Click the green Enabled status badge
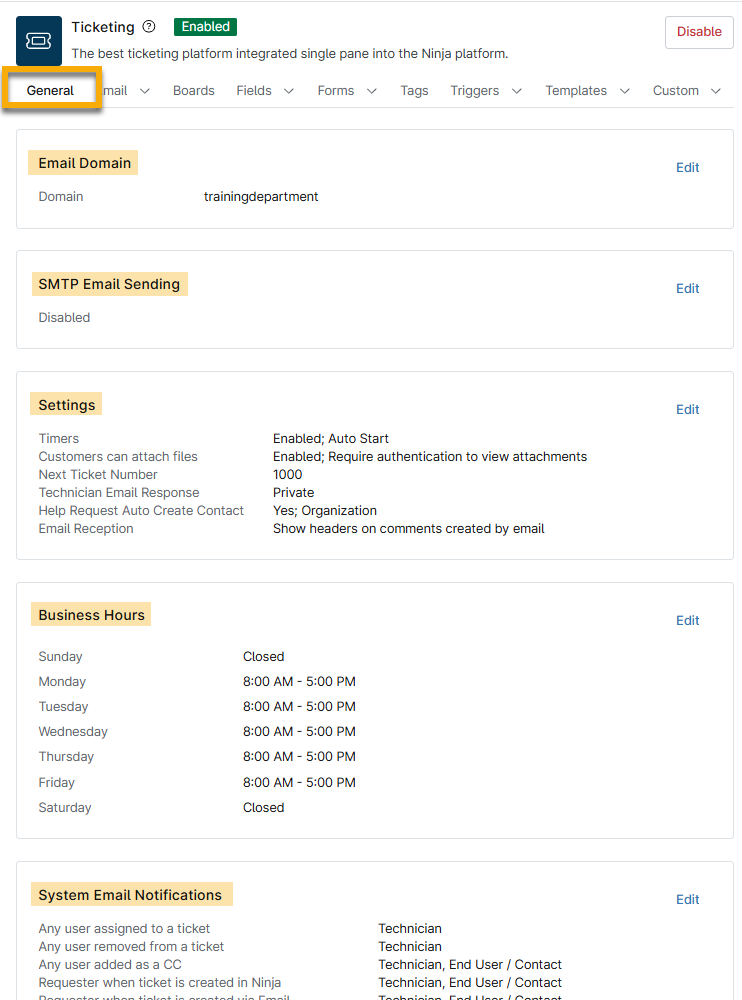Image resolution: width=742 pixels, height=1000 pixels. (205, 27)
